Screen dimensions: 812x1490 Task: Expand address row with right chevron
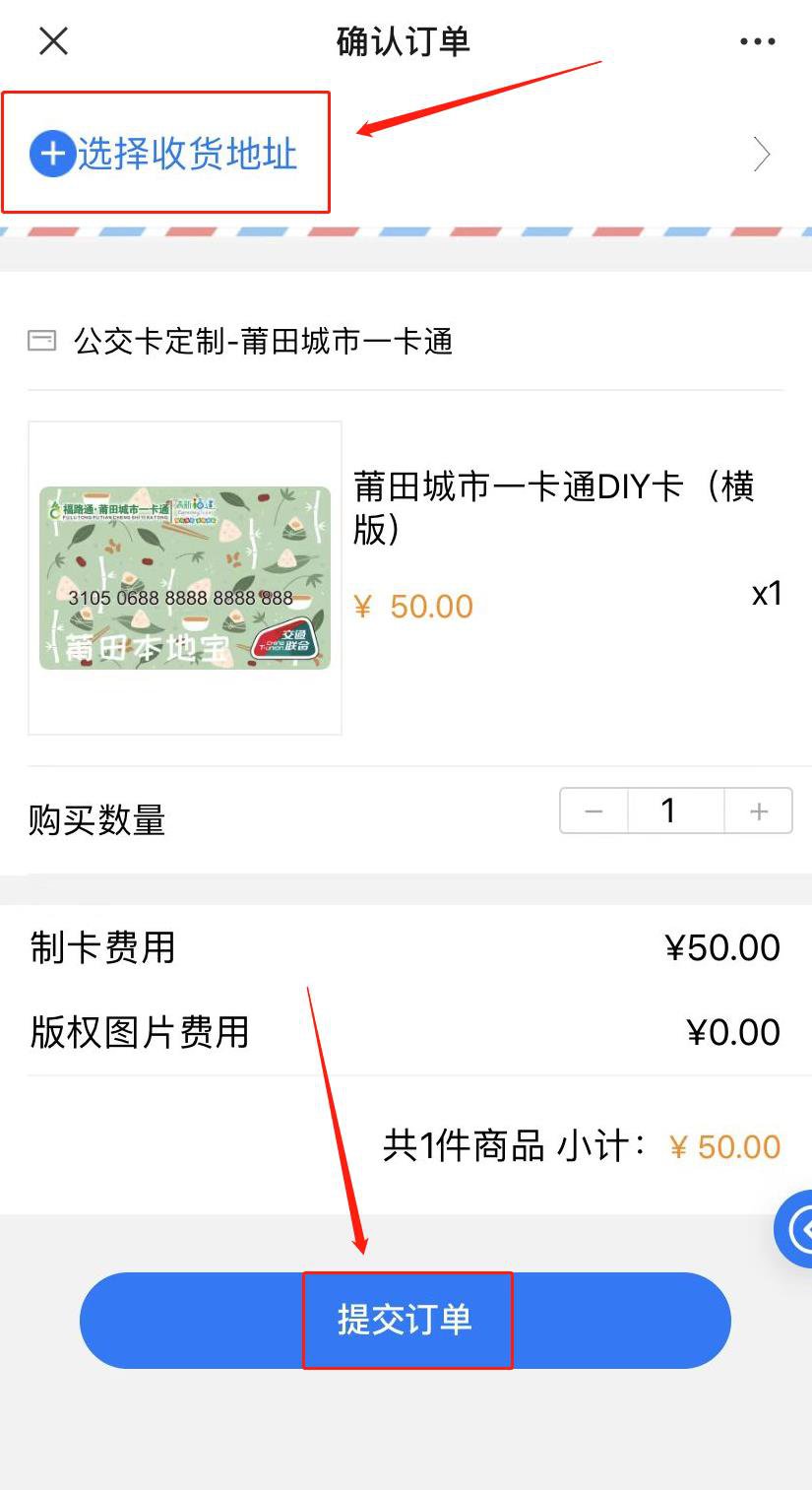point(761,155)
